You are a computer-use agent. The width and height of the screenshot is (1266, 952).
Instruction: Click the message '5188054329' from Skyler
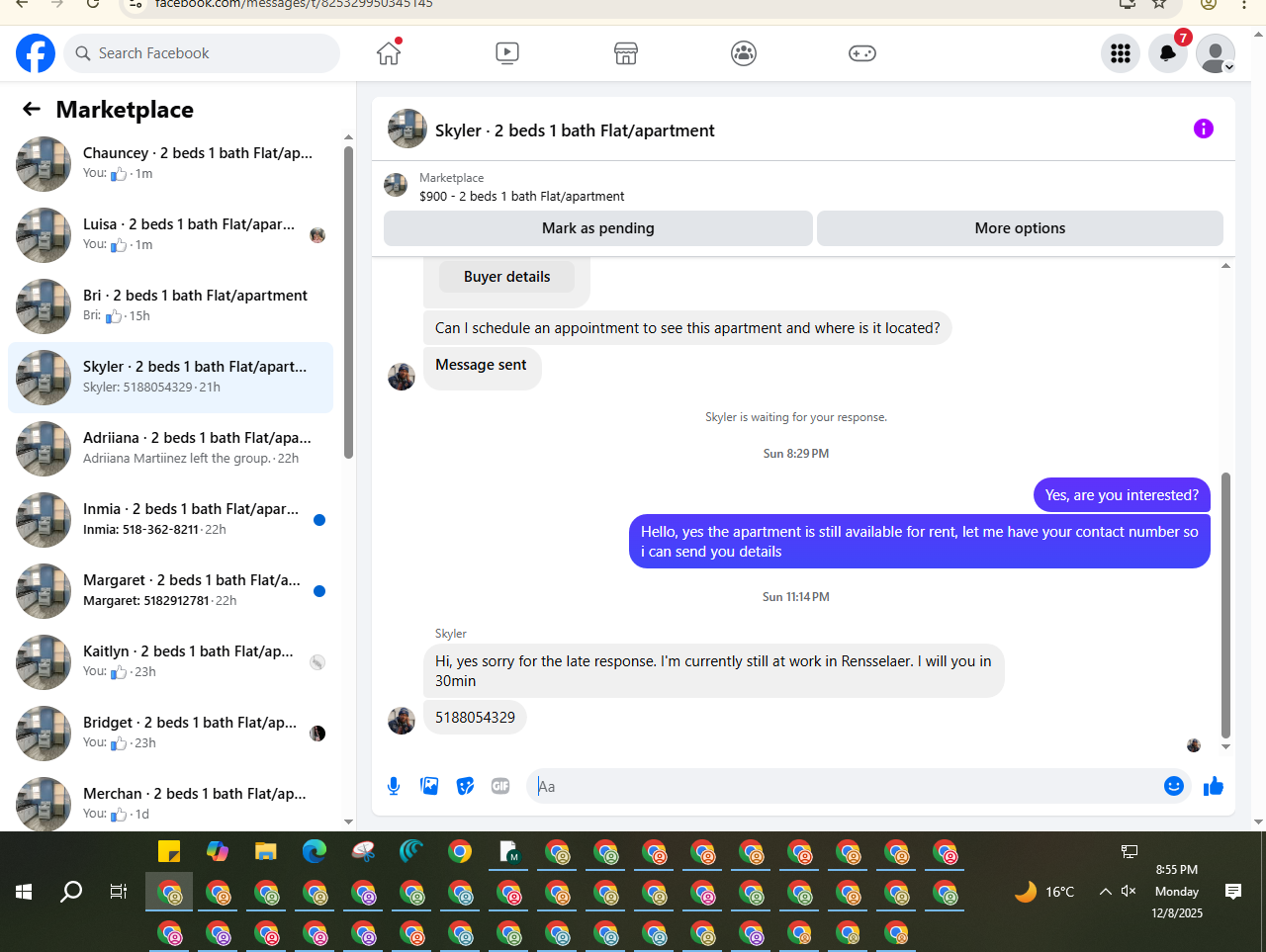(475, 718)
